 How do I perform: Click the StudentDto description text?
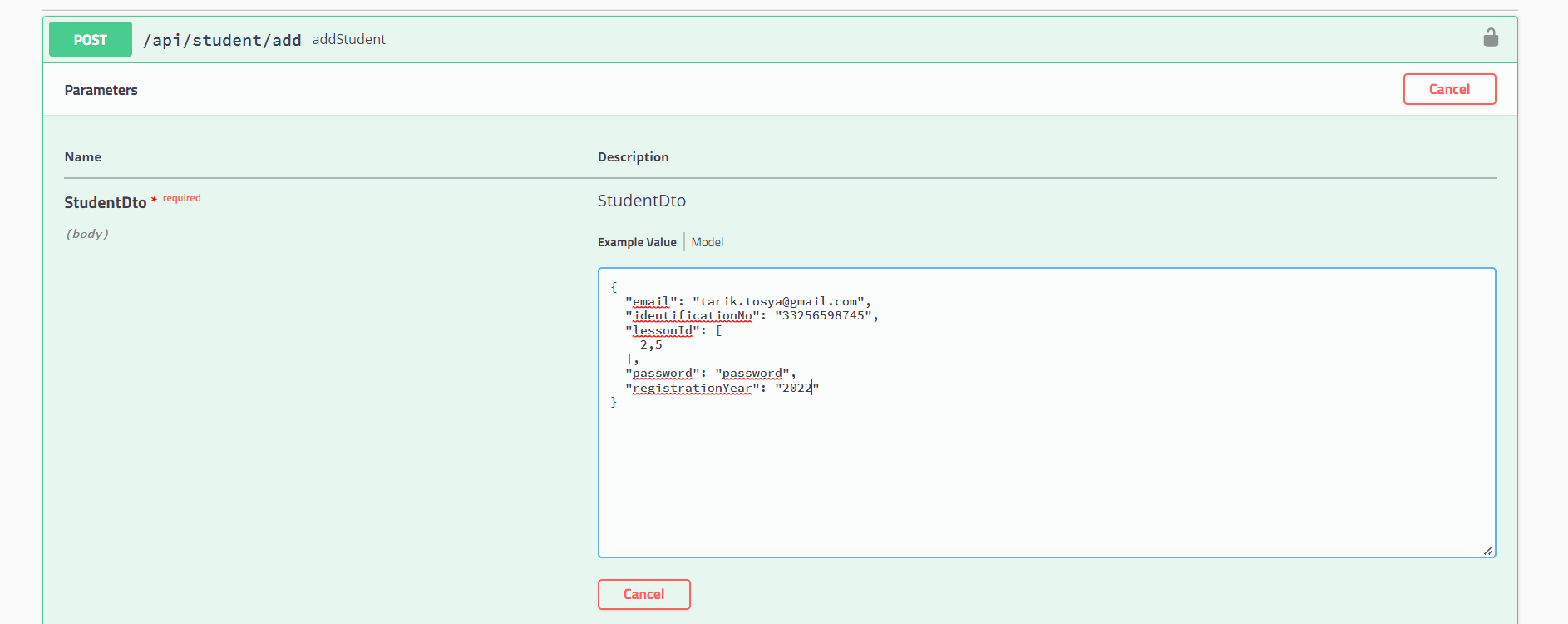coord(642,201)
